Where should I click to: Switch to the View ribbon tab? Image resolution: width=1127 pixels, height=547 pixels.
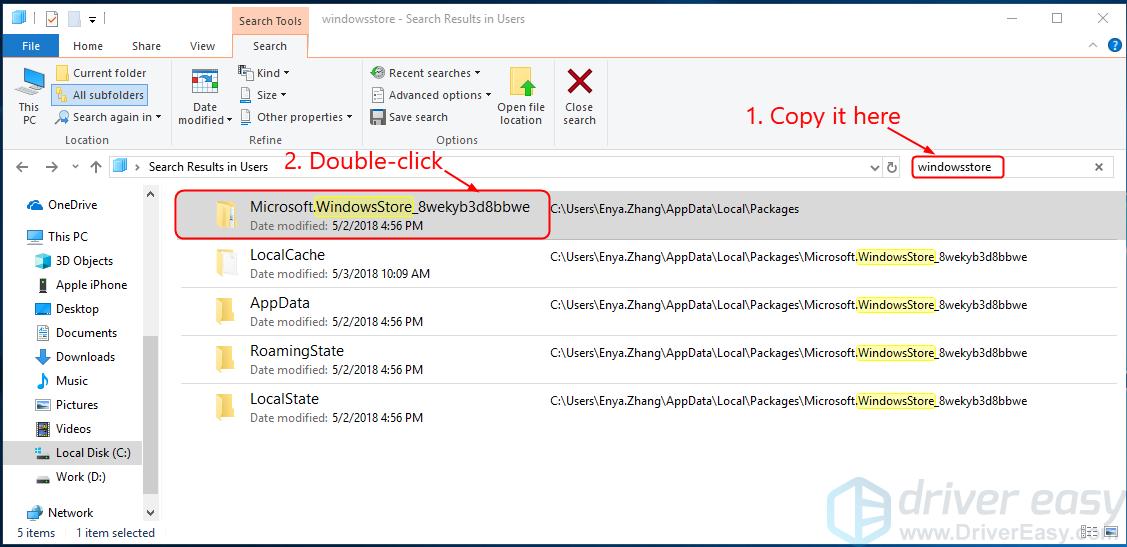(203, 46)
